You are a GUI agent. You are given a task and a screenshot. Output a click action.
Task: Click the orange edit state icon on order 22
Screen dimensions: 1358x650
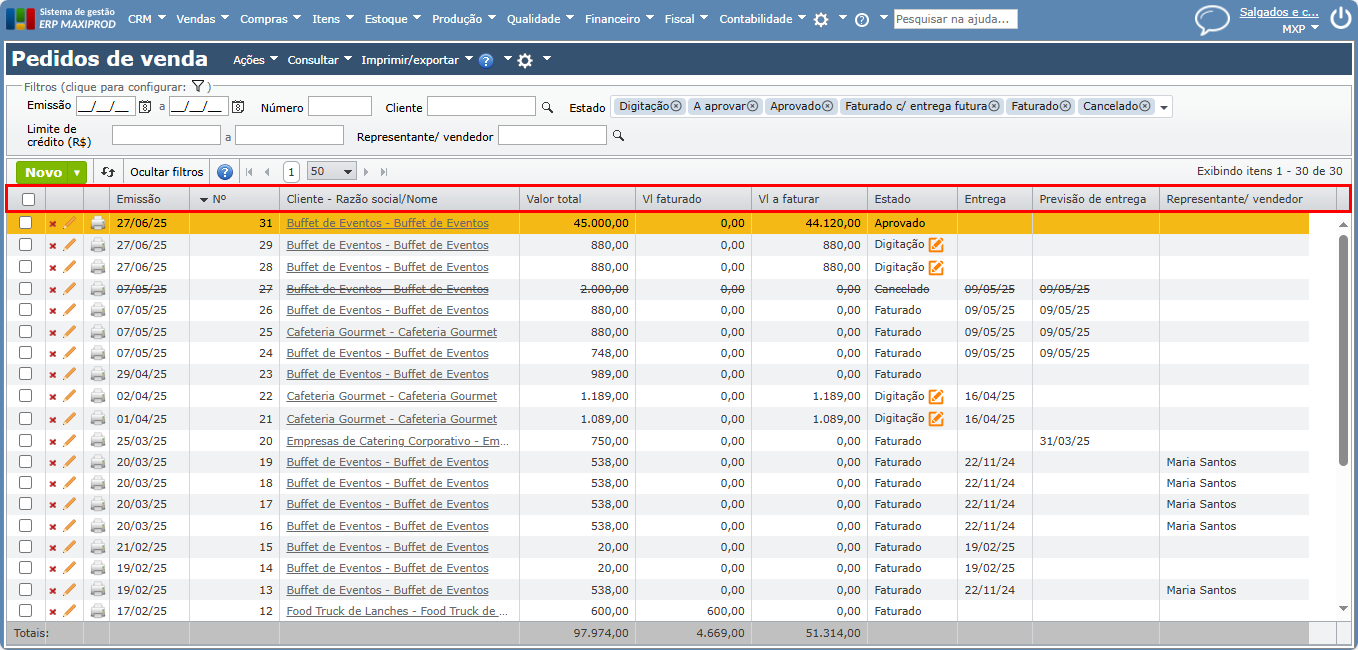click(x=936, y=397)
